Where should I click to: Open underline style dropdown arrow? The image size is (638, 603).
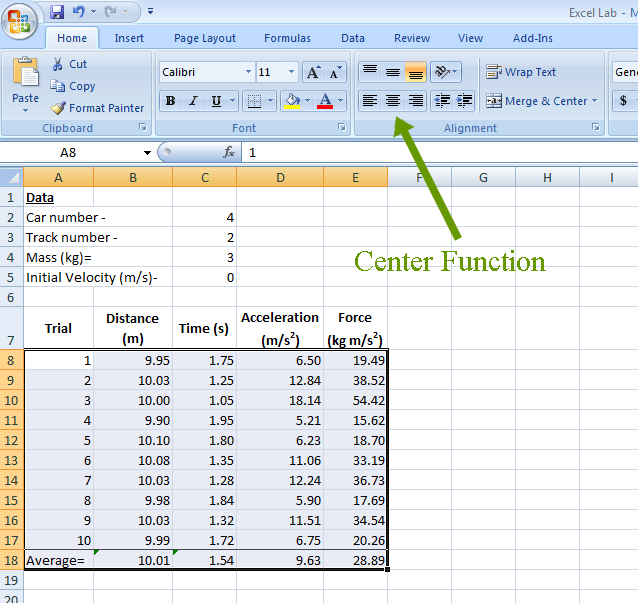point(232,101)
